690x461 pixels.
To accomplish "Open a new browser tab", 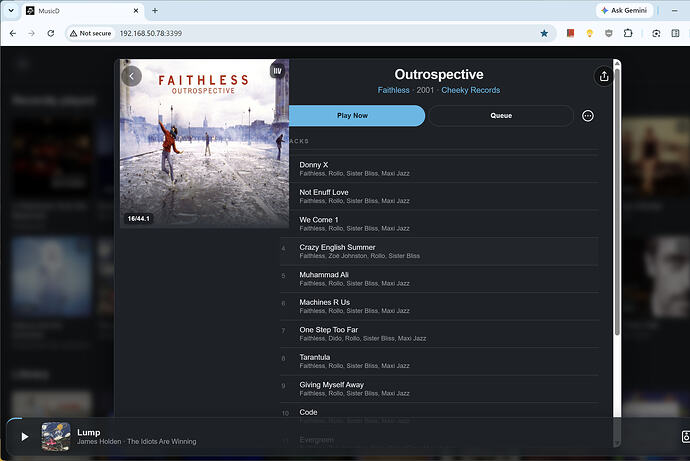I will click(x=155, y=11).
